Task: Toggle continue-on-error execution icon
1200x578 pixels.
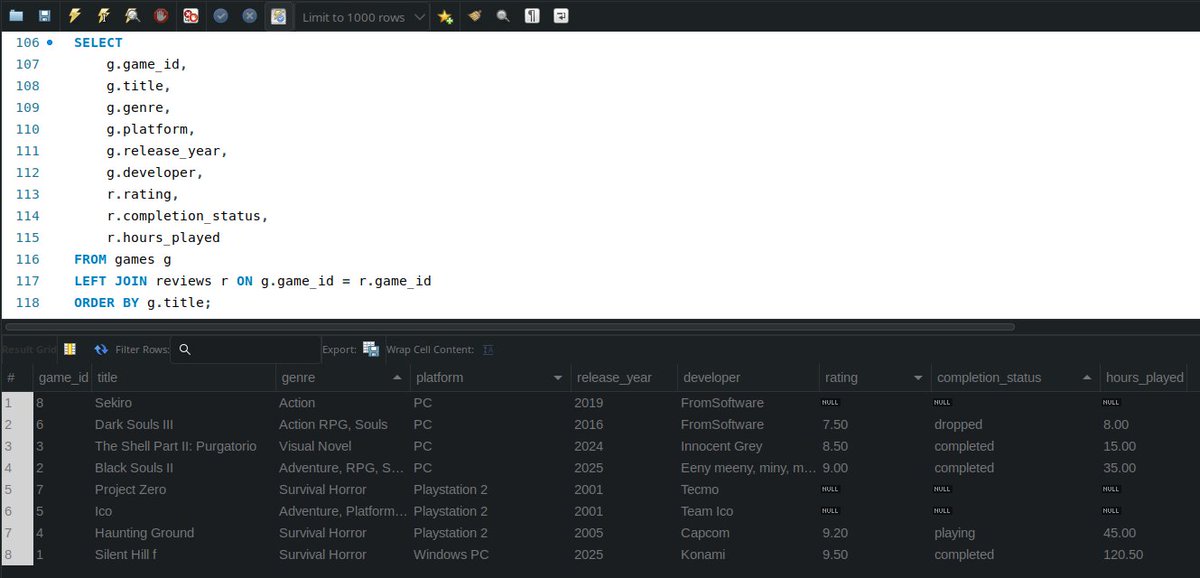Action: [190, 16]
